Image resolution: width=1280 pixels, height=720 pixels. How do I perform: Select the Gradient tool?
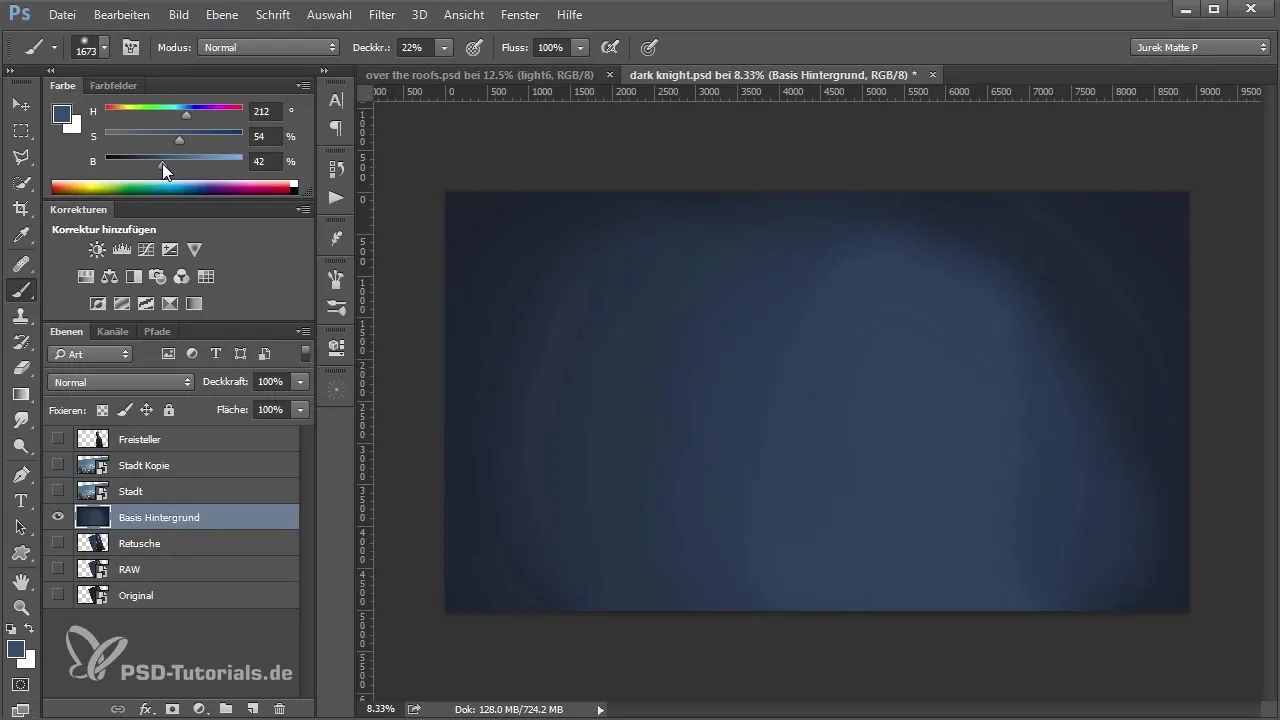pyautogui.click(x=20, y=394)
